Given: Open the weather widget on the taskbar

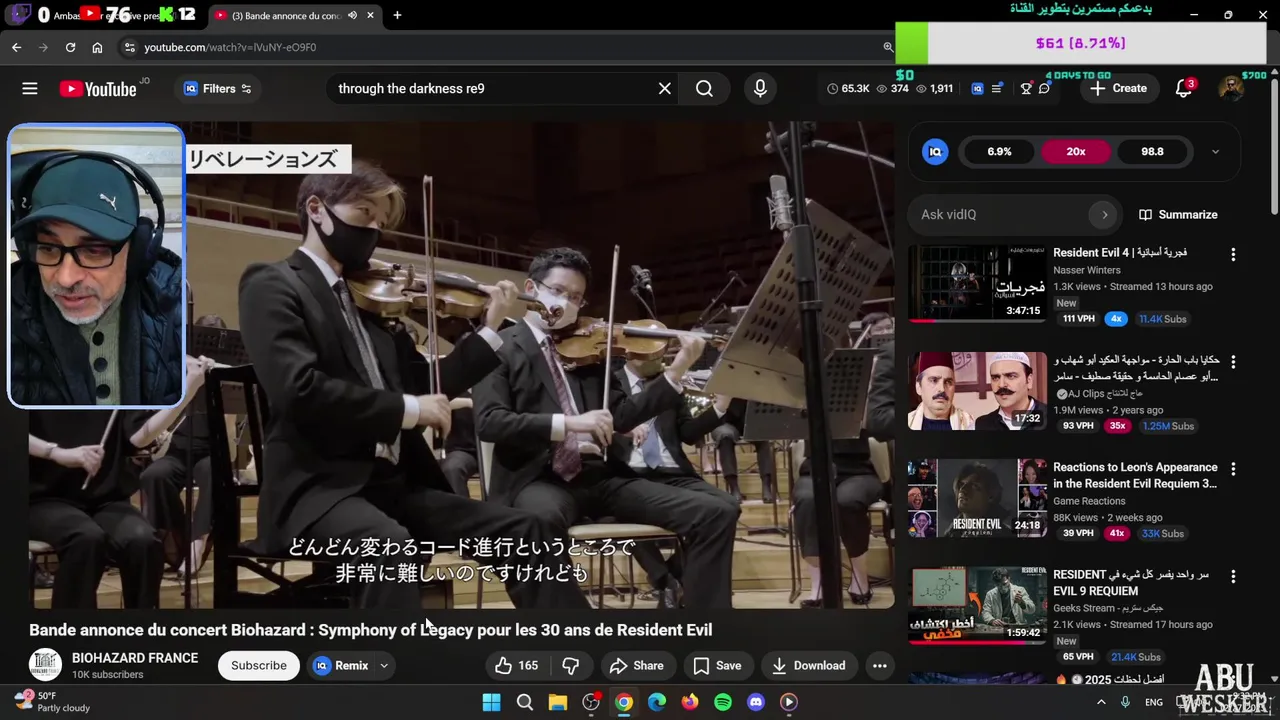Looking at the screenshot, I should [x=52, y=701].
